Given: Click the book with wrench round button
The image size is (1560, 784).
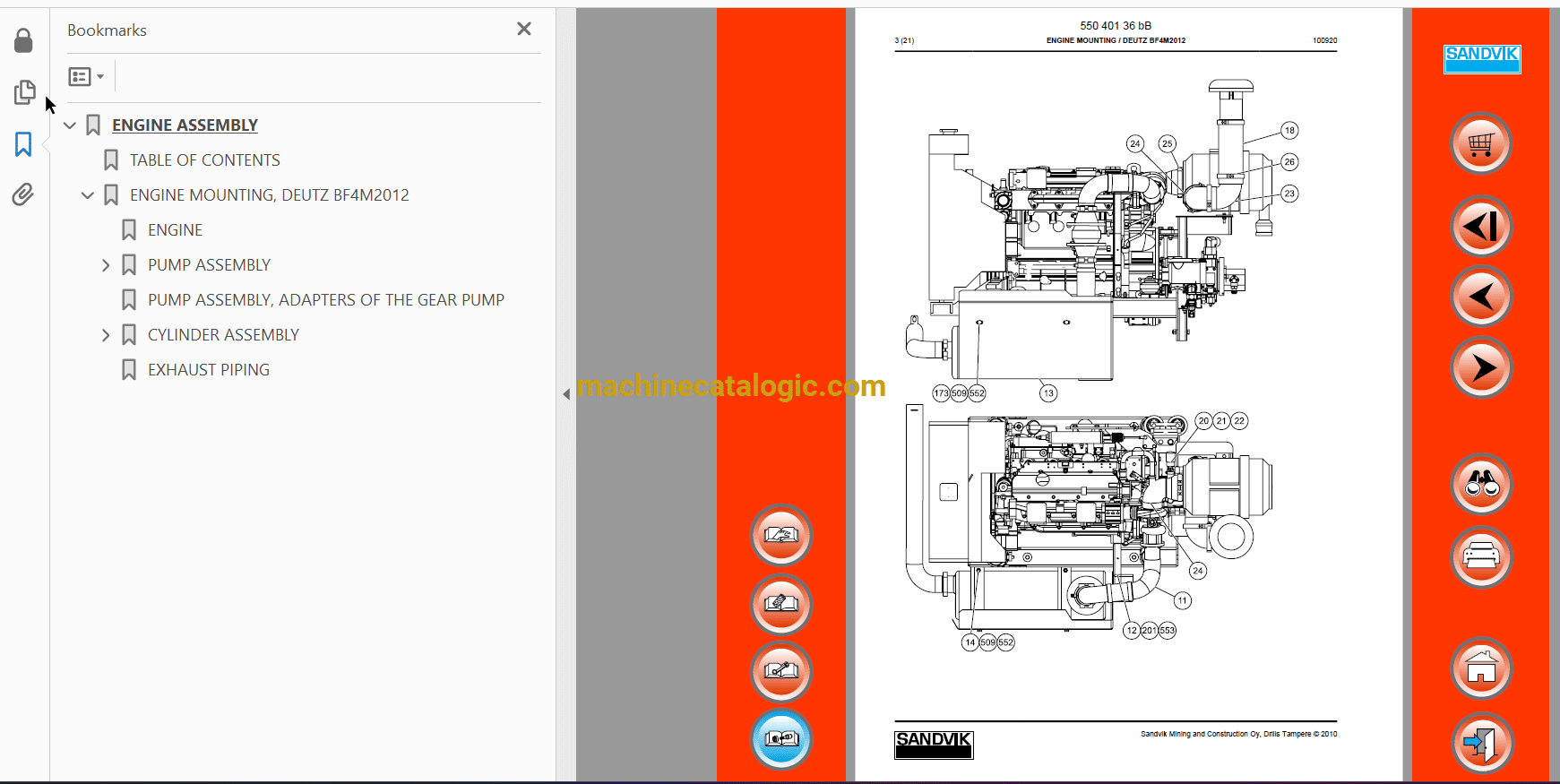Looking at the screenshot, I should pos(781,672).
